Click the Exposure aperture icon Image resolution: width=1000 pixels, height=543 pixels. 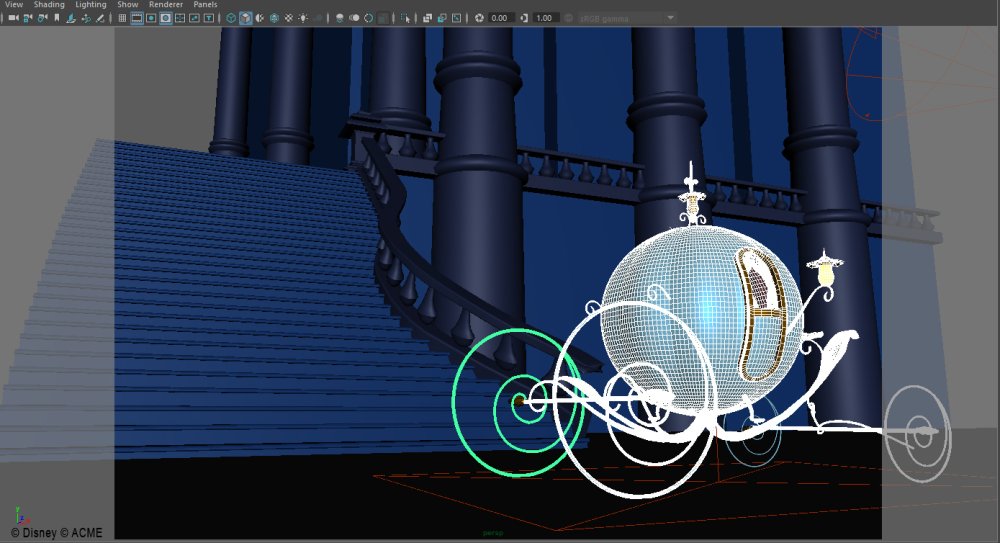(479, 18)
